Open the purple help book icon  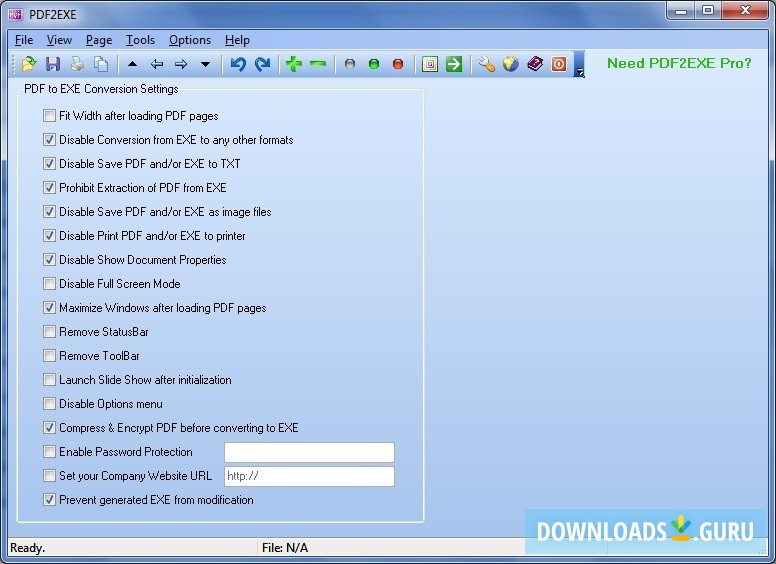535,64
